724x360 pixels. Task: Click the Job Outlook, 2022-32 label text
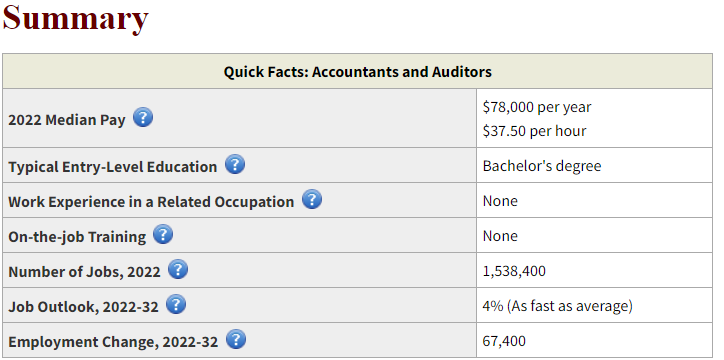point(83,307)
